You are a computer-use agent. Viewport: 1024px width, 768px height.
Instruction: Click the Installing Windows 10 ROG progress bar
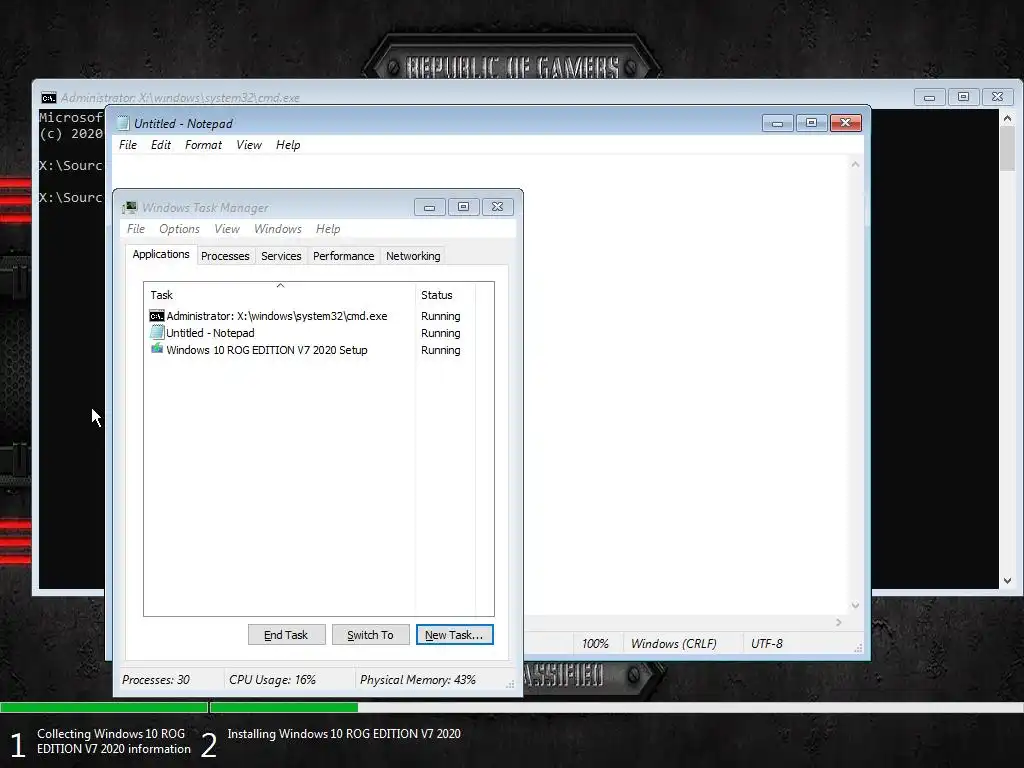coord(616,707)
